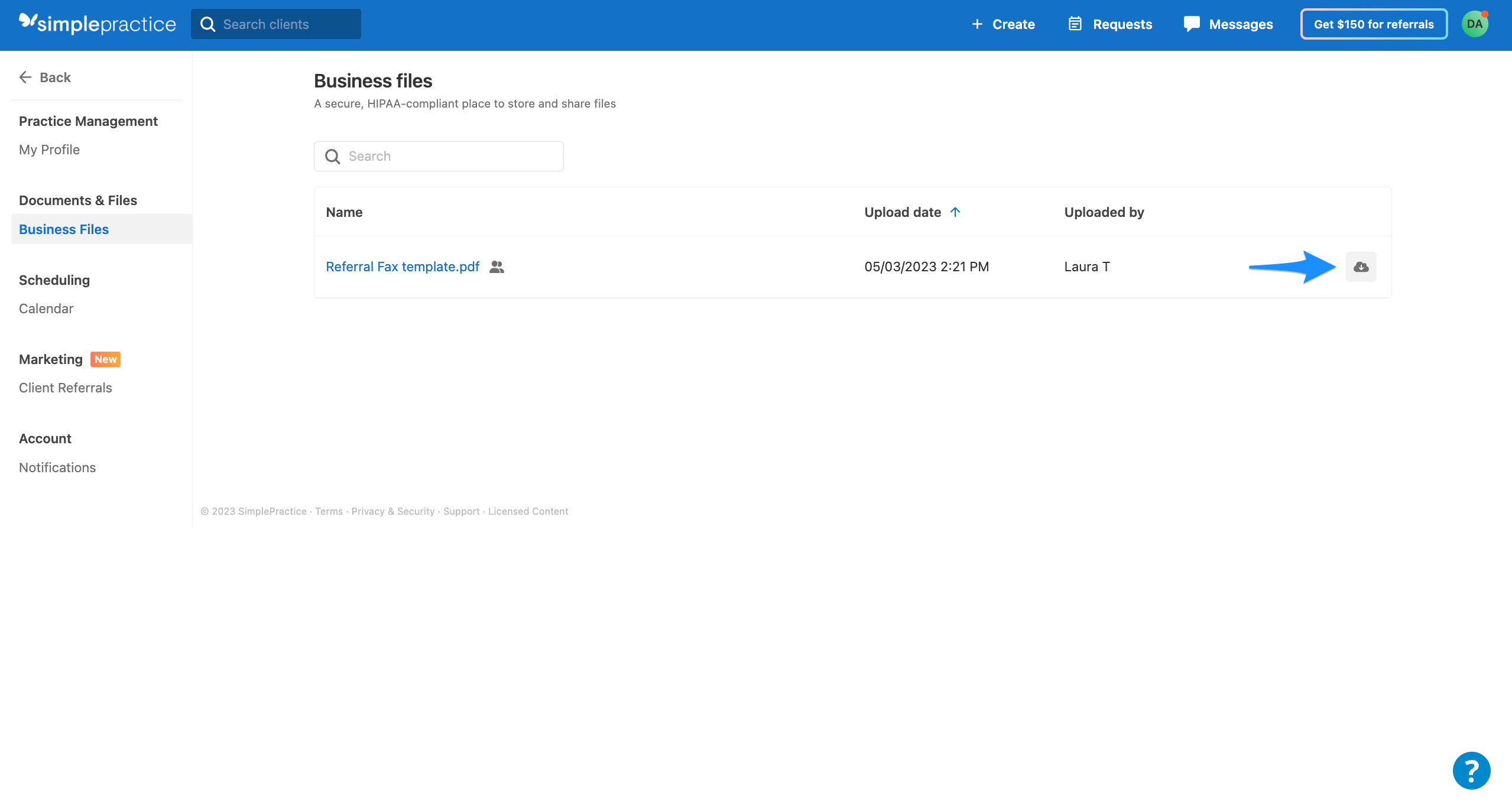1512x812 pixels.
Task: Click the Documents & Files heading
Action: coord(78,200)
